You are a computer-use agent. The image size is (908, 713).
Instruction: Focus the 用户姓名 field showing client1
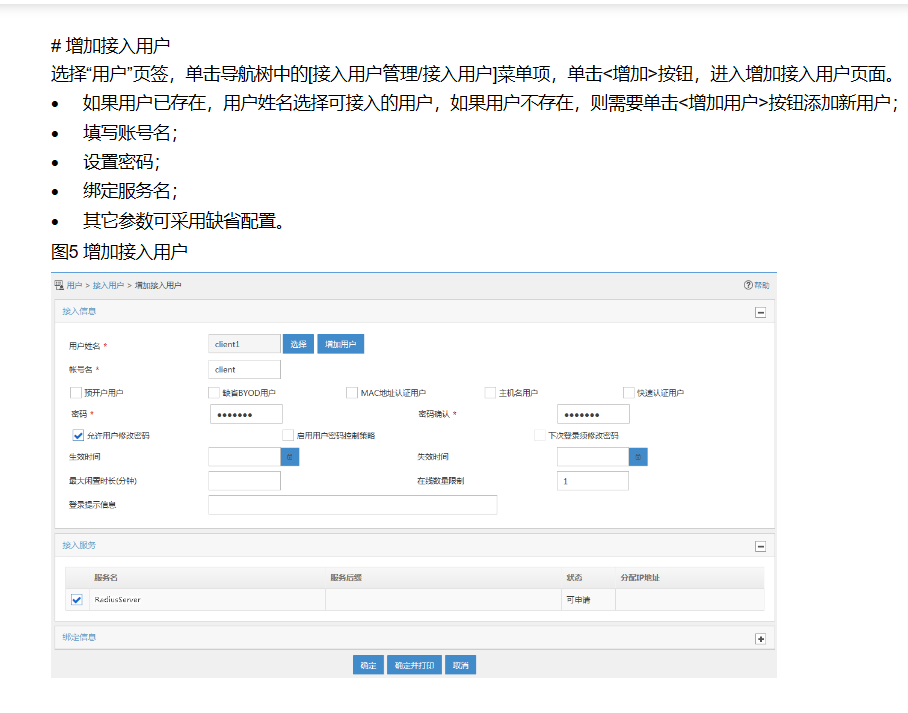244,344
